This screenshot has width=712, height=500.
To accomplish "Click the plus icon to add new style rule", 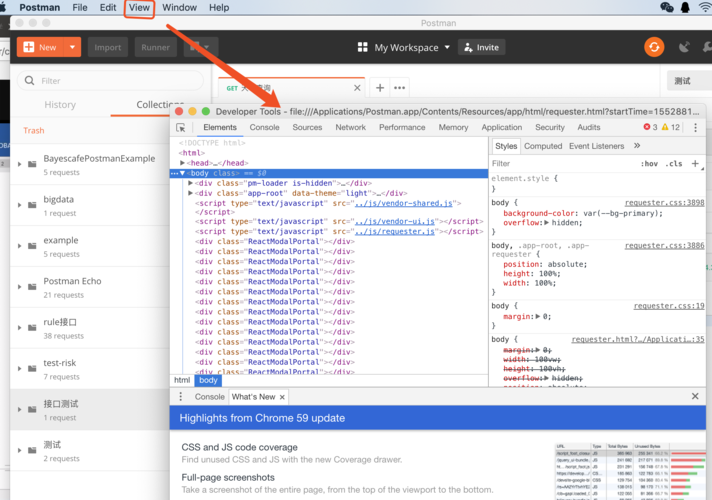I will coord(696,163).
